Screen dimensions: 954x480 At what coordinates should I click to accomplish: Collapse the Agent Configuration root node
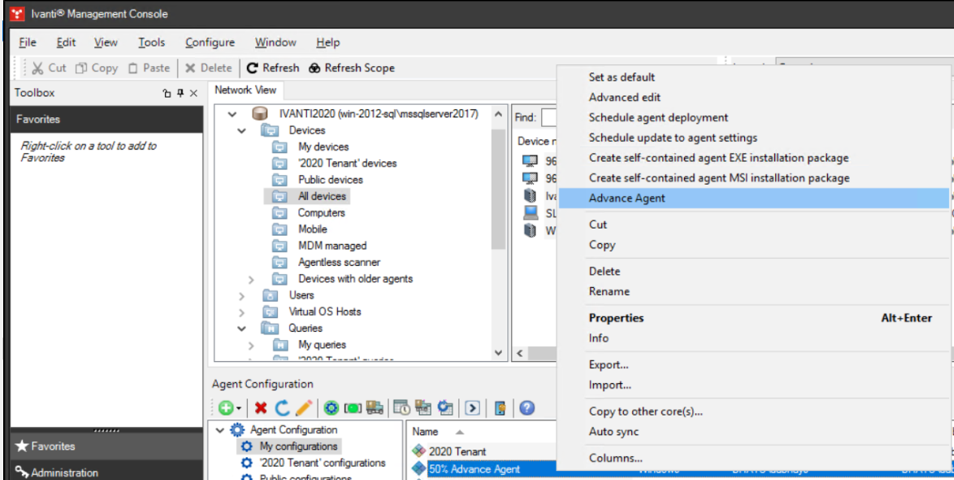(x=220, y=430)
